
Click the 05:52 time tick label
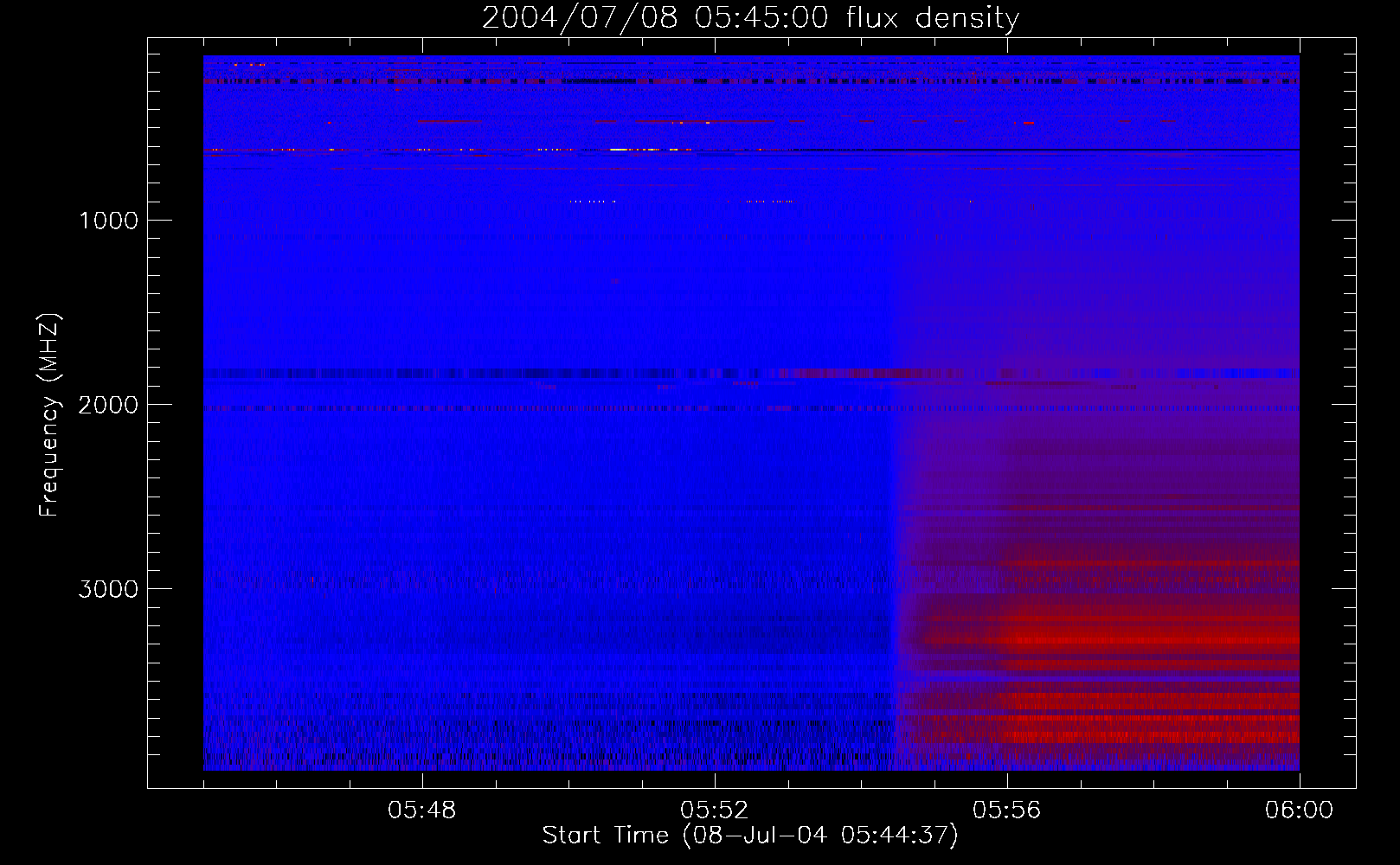[715, 811]
